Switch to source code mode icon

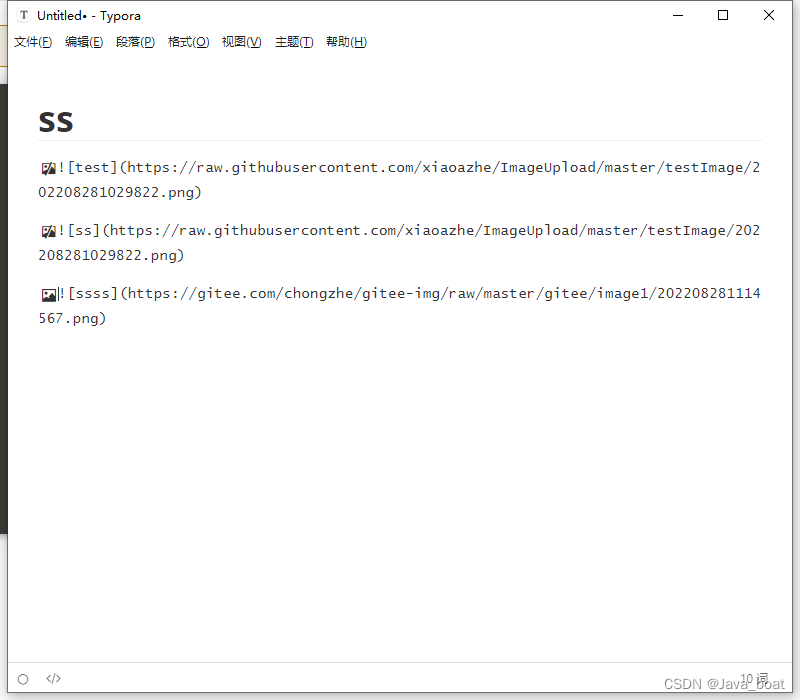point(53,679)
